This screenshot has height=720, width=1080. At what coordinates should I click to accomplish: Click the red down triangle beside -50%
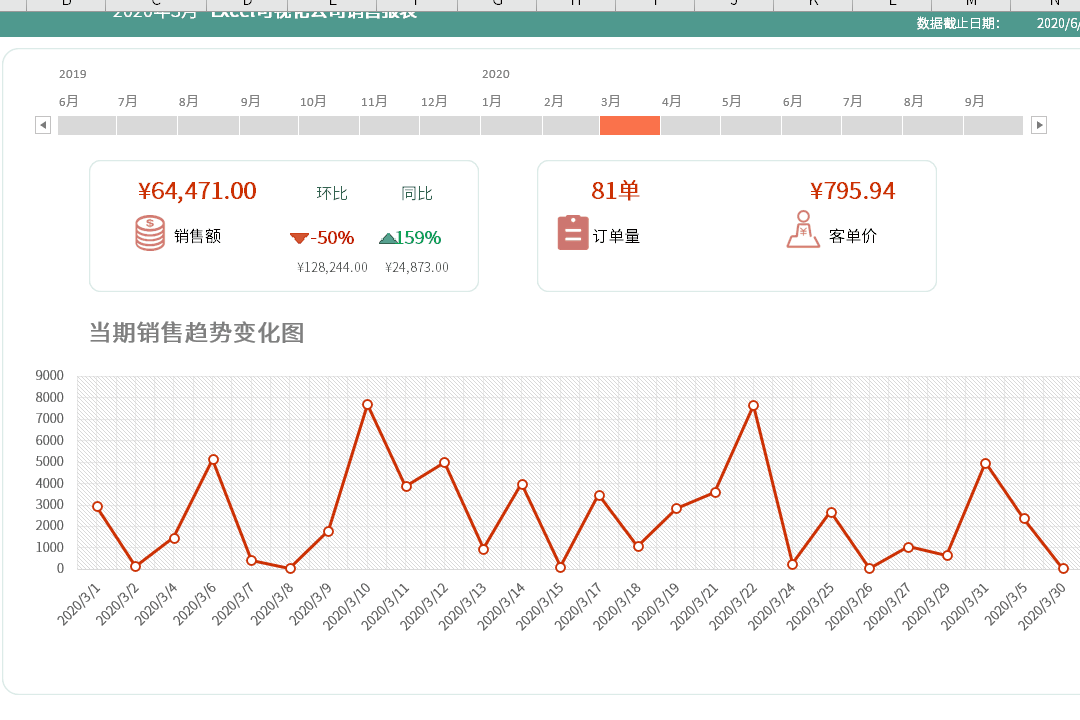pos(299,238)
